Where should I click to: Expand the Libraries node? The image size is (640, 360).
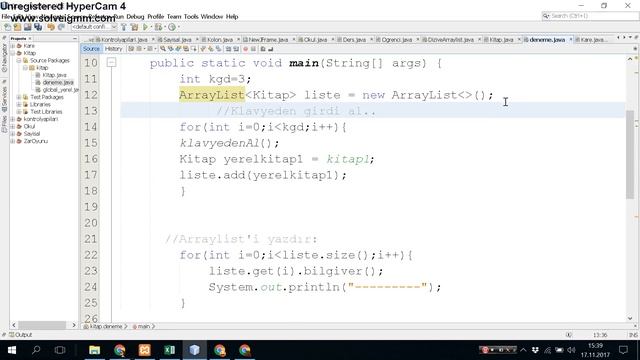[19, 104]
